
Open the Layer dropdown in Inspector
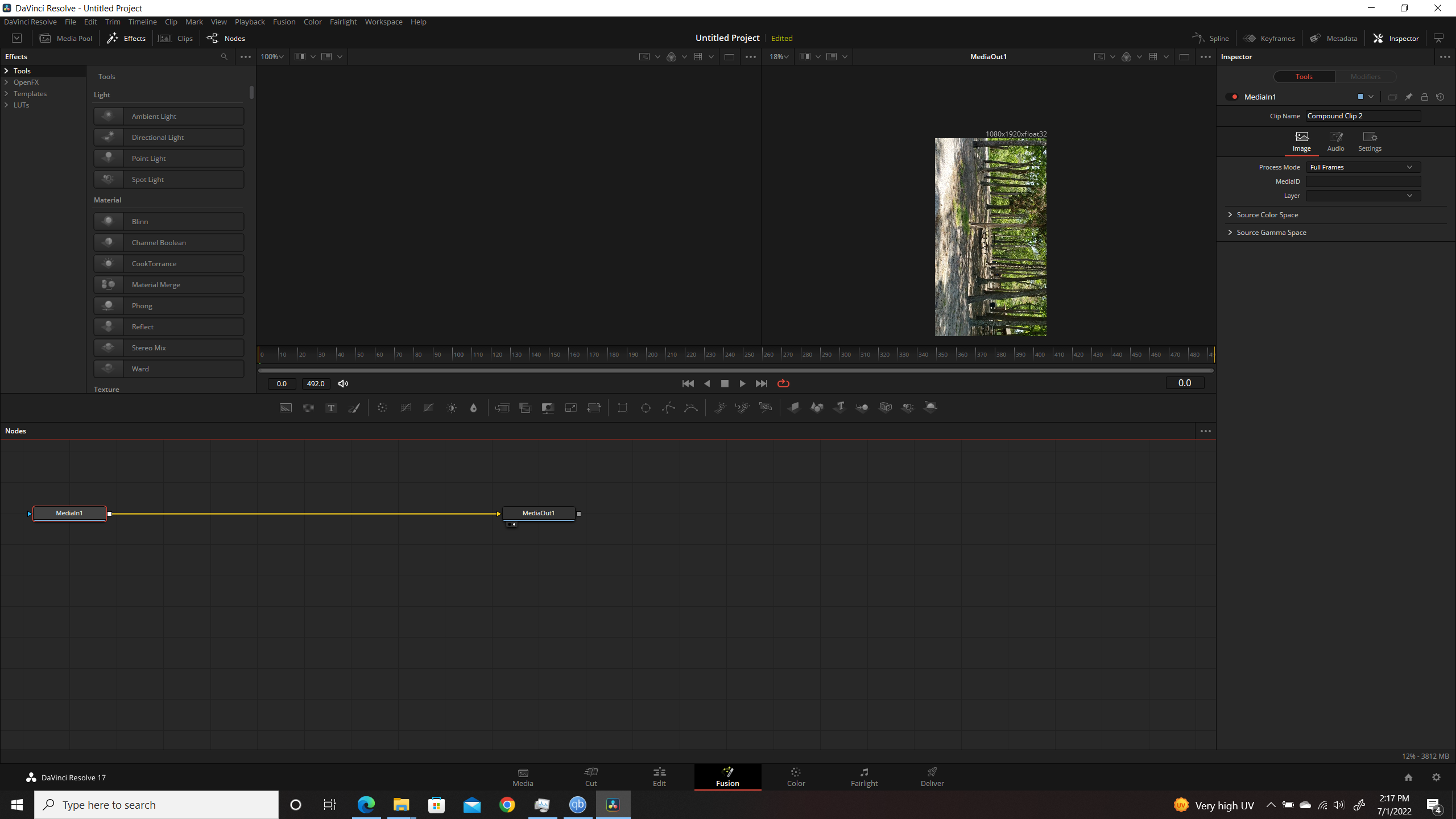pyautogui.click(x=1363, y=196)
